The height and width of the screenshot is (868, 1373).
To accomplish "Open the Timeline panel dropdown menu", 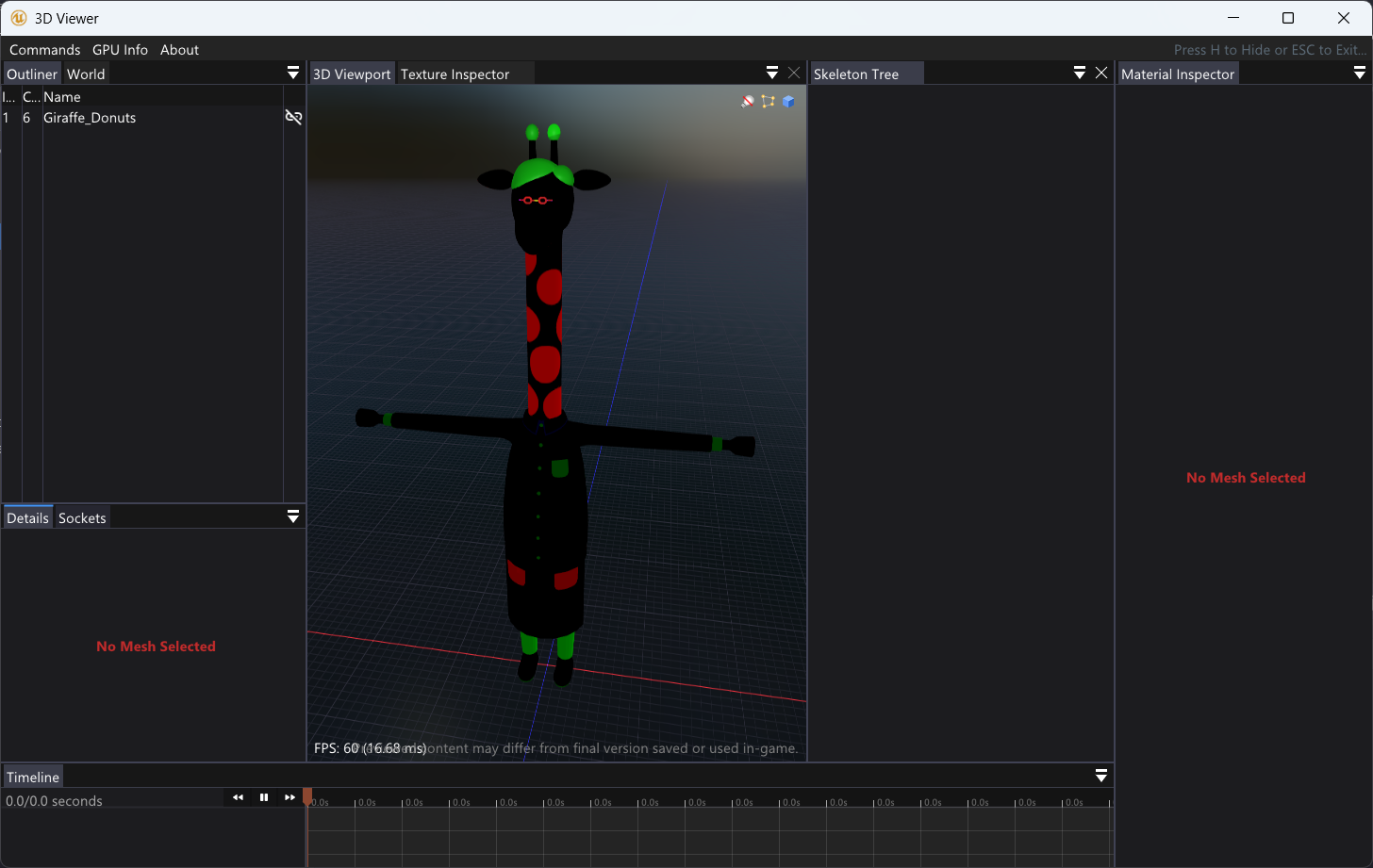I will click(1101, 776).
